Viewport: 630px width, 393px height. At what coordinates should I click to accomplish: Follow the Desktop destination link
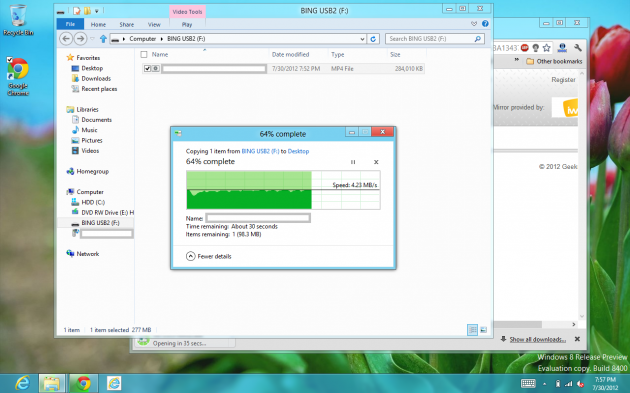point(298,151)
